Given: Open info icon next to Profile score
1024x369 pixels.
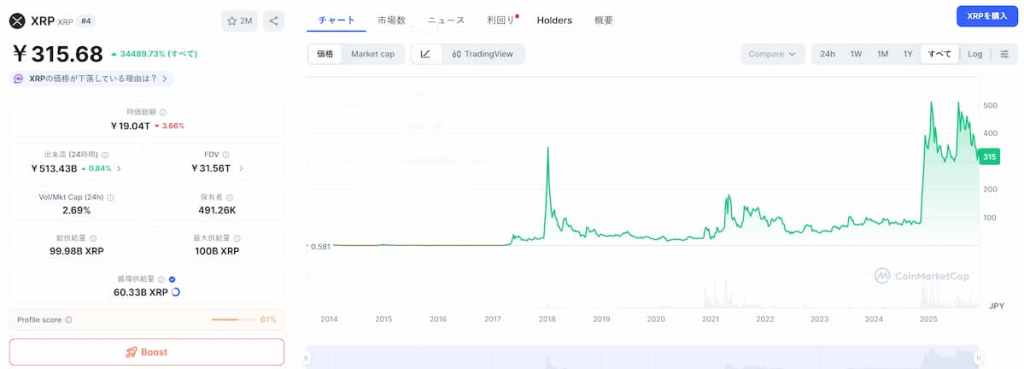Looking at the screenshot, I should pyautogui.click(x=69, y=320).
